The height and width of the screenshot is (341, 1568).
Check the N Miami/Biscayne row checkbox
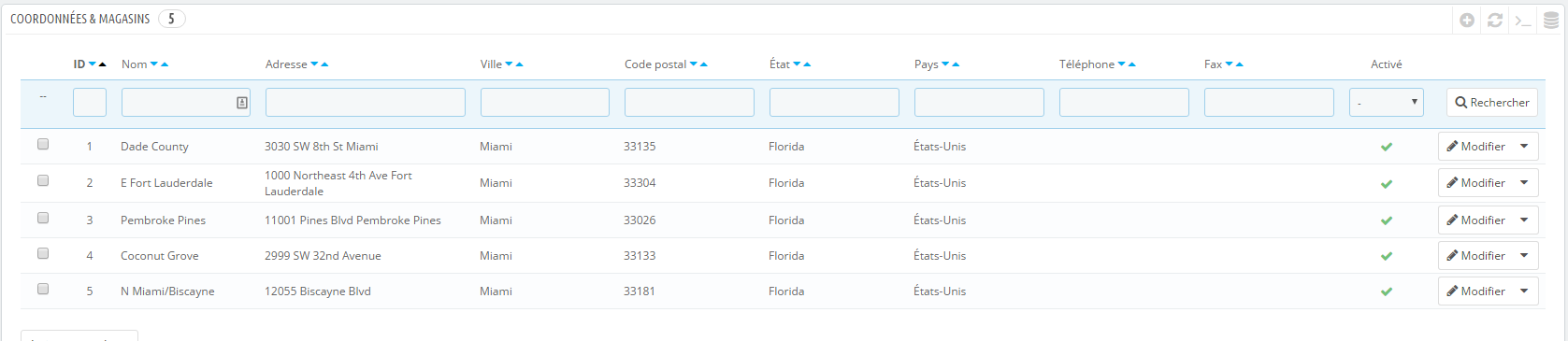click(x=43, y=289)
